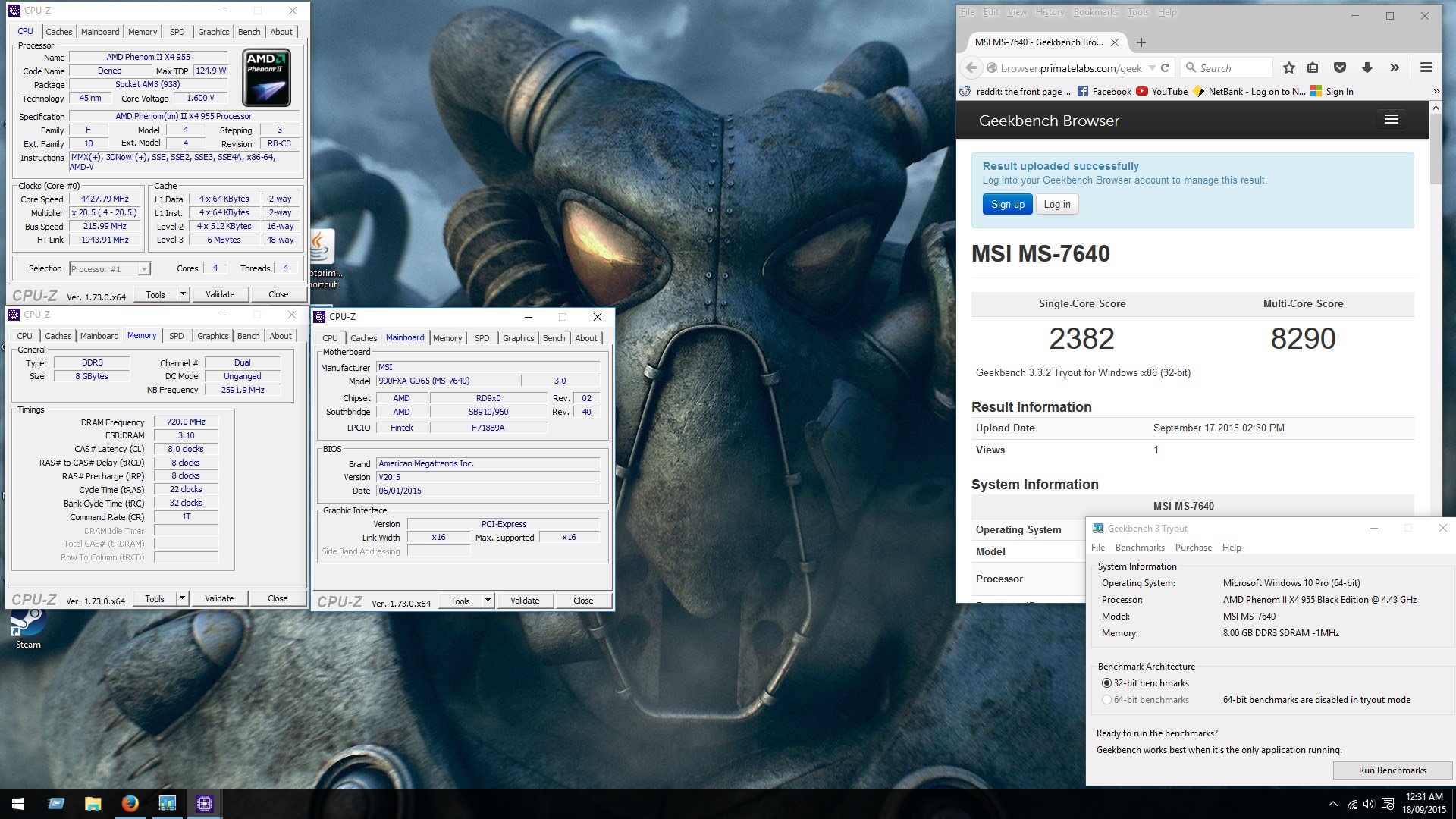This screenshot has width=1456, height=819.
Task: Open a new Firefox tab with plus
Action: click(1141, 42)
